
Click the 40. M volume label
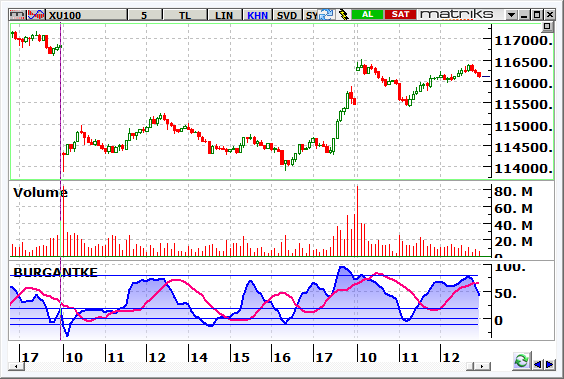click(513, 225)
